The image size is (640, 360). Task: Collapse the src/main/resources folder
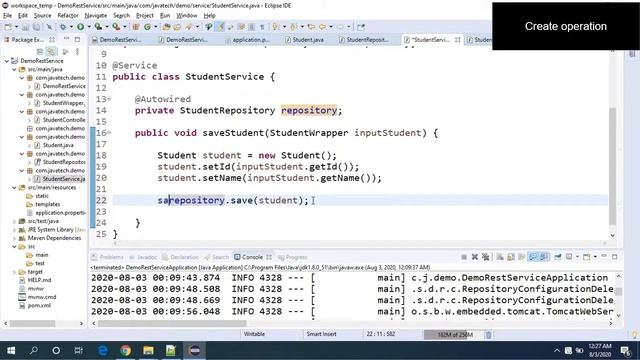(14, 187)
